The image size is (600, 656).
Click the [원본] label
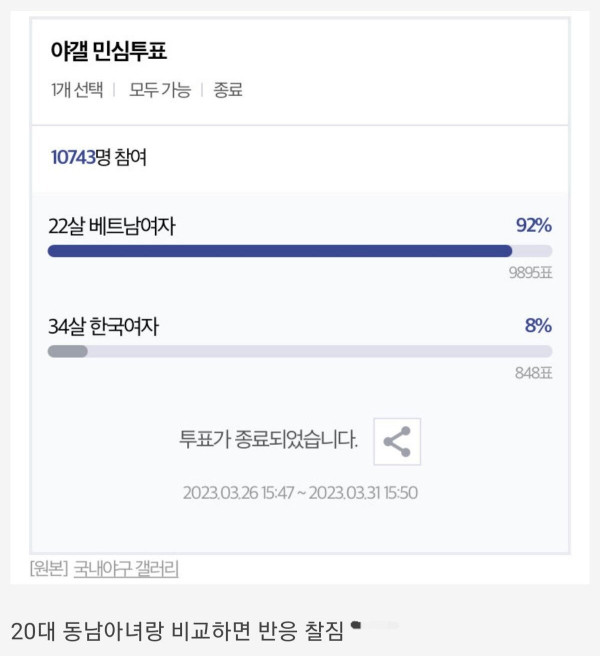[x=48, y=569]
